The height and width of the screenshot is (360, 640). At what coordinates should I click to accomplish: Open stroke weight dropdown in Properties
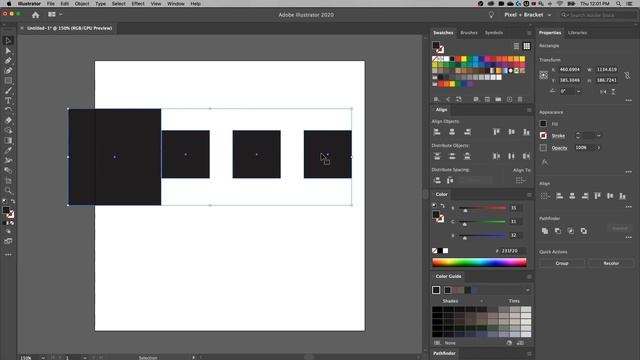[x=599, y=136]
